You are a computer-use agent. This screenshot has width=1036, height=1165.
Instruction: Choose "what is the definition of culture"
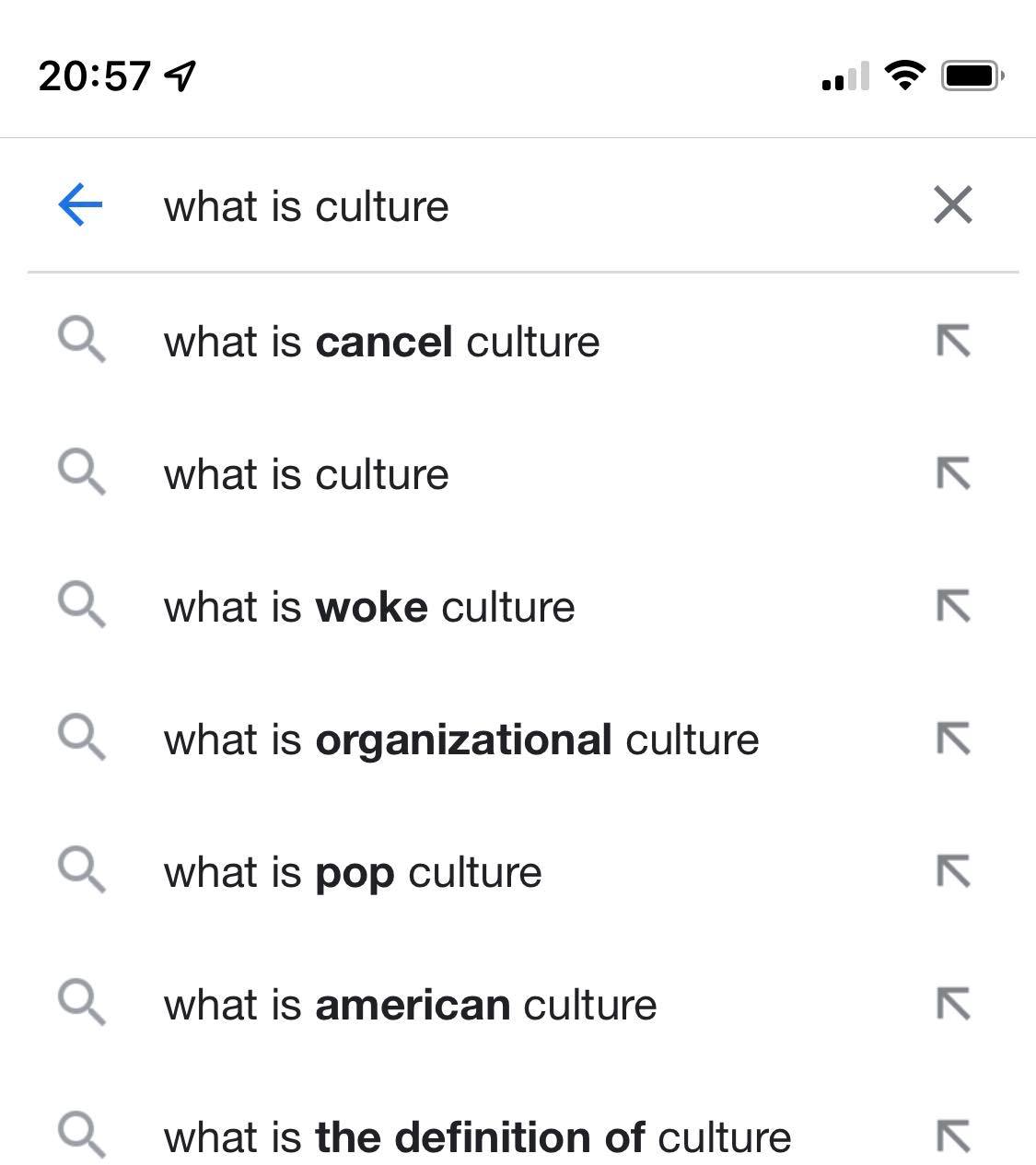pyautogui.click(x=477, y=1137)
